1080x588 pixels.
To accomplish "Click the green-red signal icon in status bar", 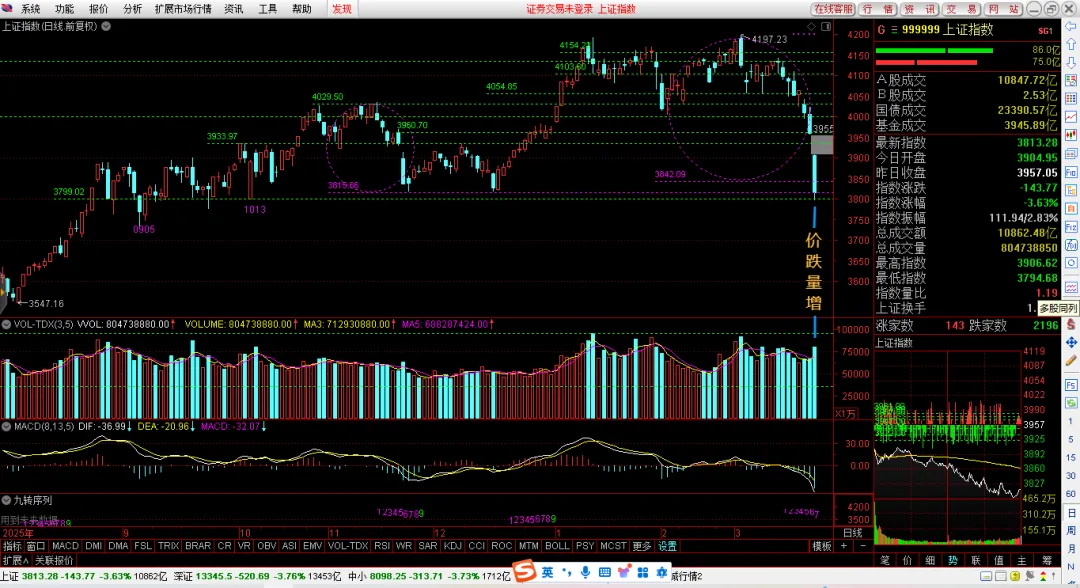I will (x=1044, y=576).
